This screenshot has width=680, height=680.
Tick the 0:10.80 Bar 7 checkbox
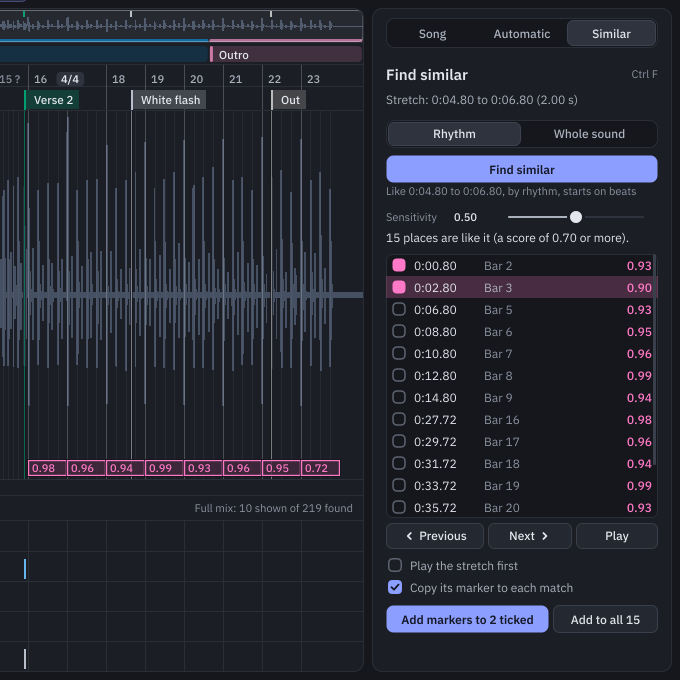coord(399,353)
